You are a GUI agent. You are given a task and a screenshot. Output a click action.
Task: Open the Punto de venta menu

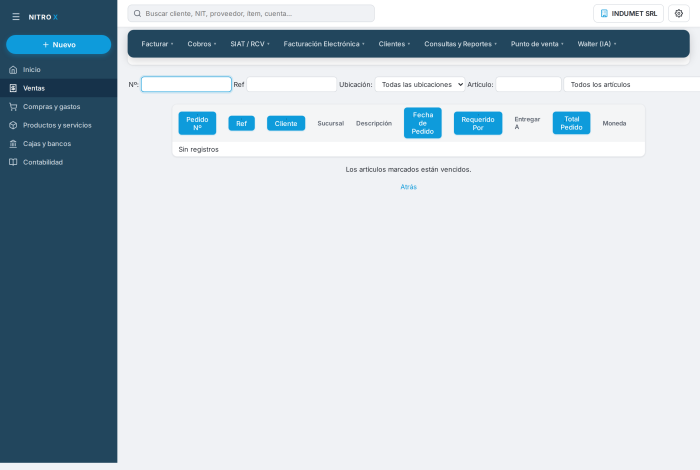(537, 44)
